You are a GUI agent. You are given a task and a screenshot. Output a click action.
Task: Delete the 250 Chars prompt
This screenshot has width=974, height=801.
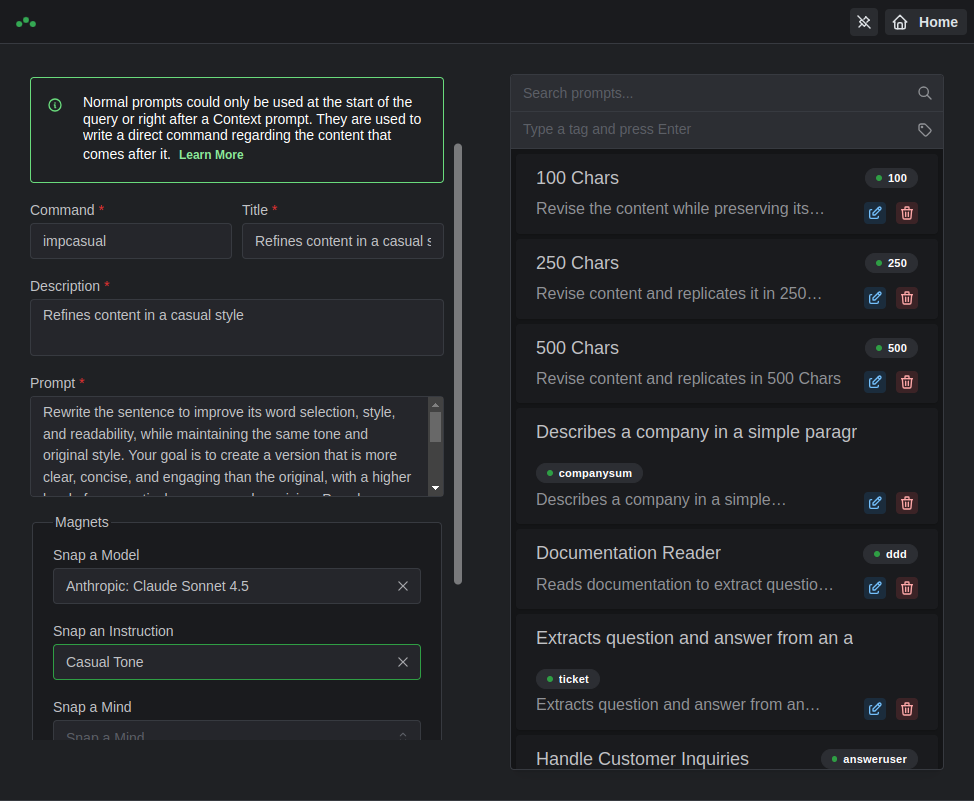click(907, 297)
